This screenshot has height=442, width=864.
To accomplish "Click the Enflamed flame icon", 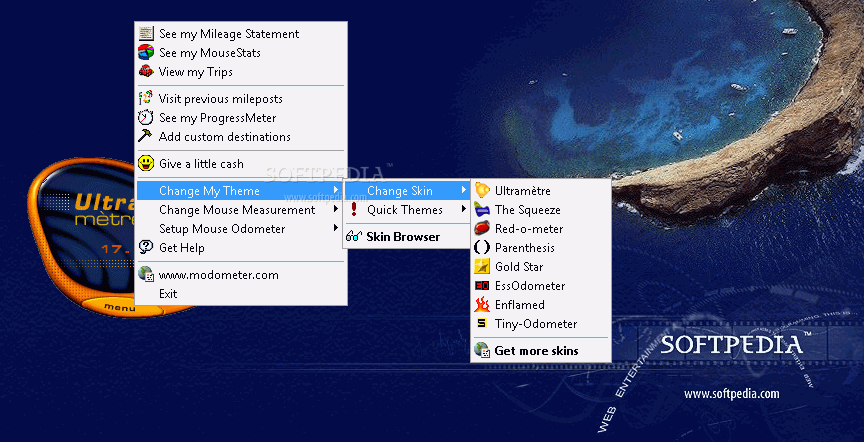I will click(482, 304).
